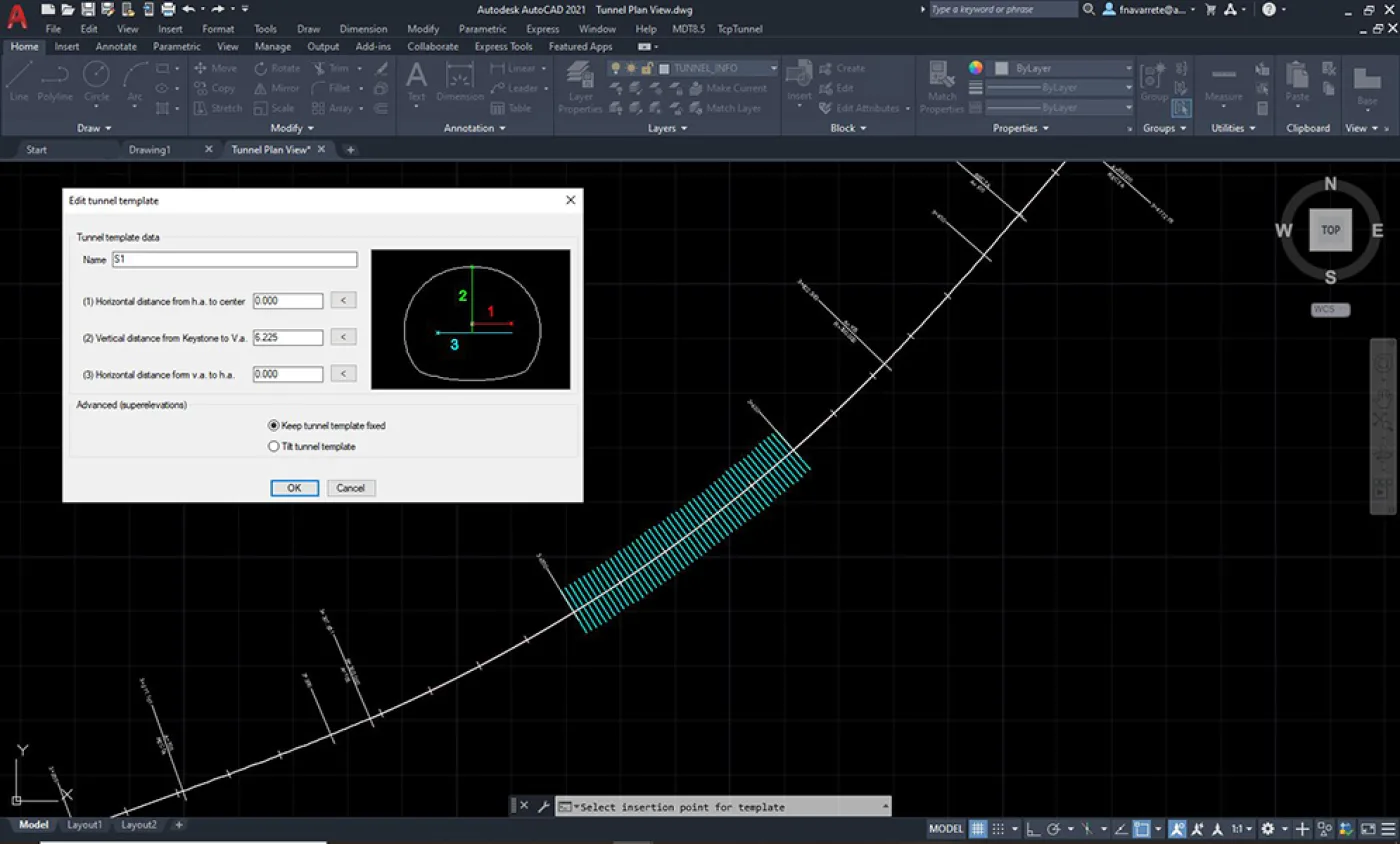The image size is (1400, 844).
Task: Click the Move tool in Modify panel
Action: click(x=215, y=68)
